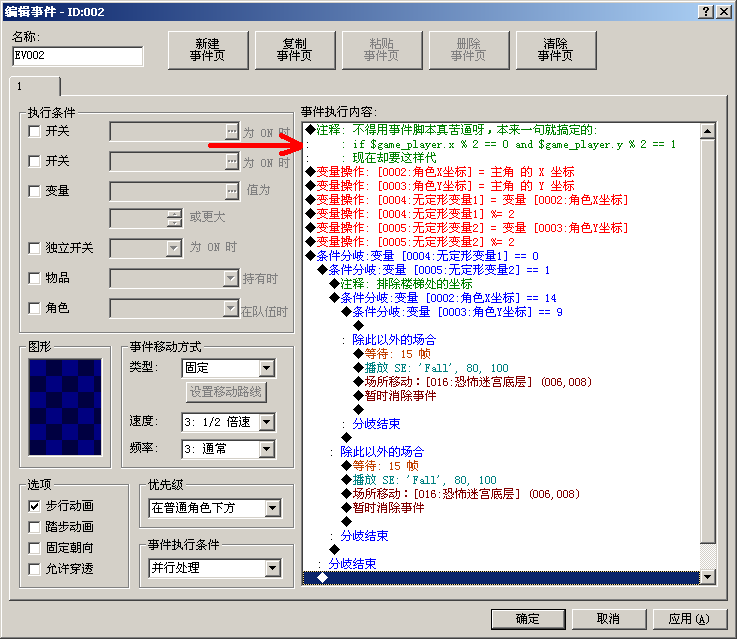This screenshot has height=639, width=737.
Task: Click 确定 button
Action: pos(528,619)
